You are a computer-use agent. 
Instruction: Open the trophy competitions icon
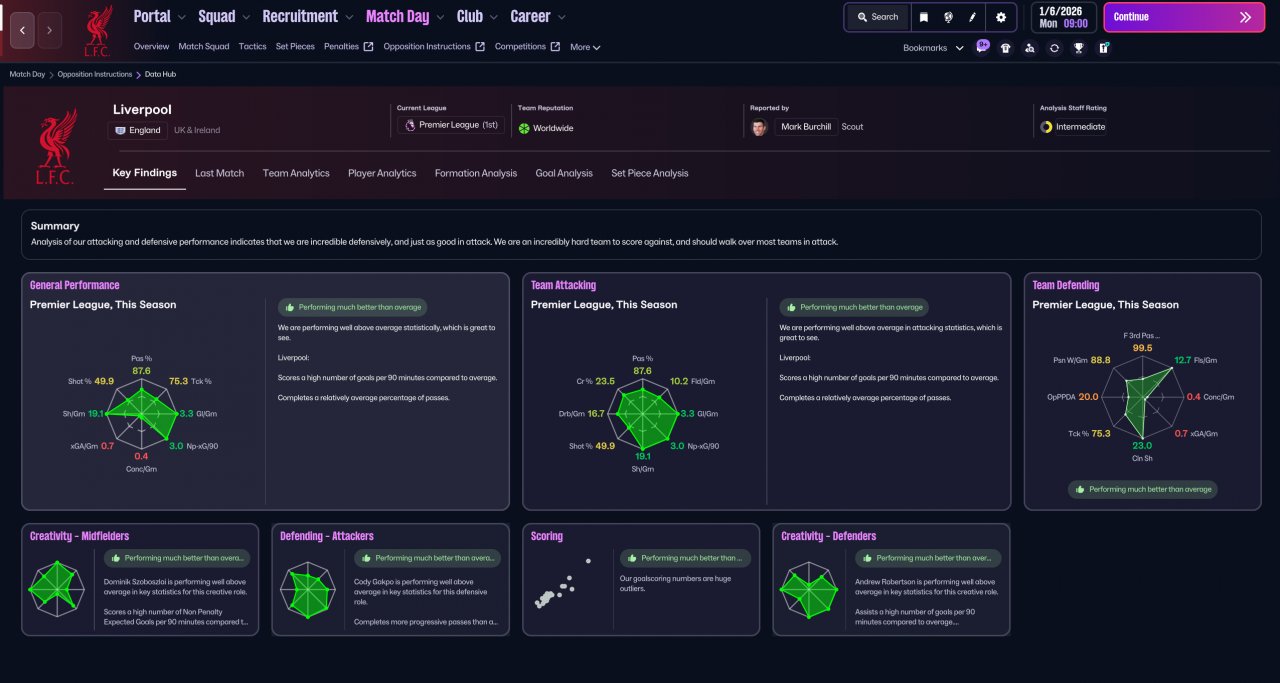coord(1079,47)
